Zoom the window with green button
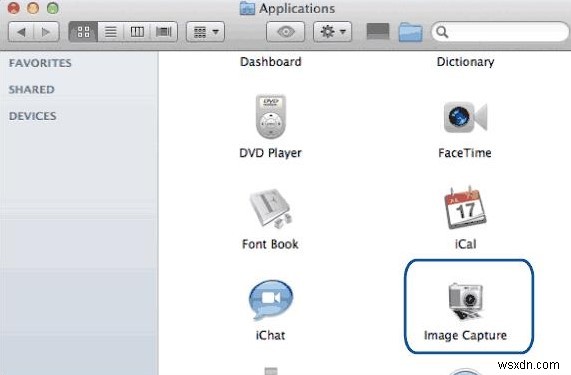571x375 pixels. tap(53, 8)
